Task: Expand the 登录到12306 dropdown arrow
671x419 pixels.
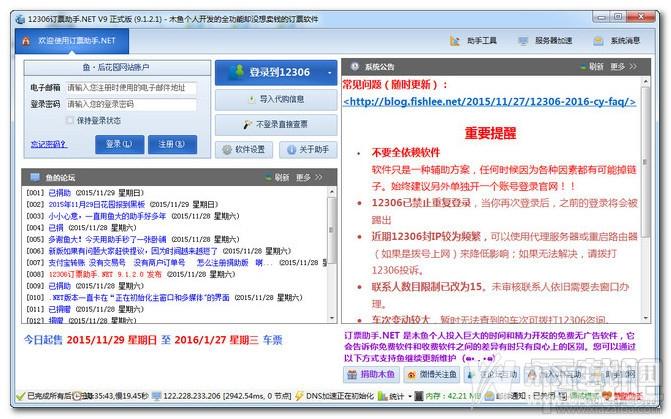Action: 330,73
